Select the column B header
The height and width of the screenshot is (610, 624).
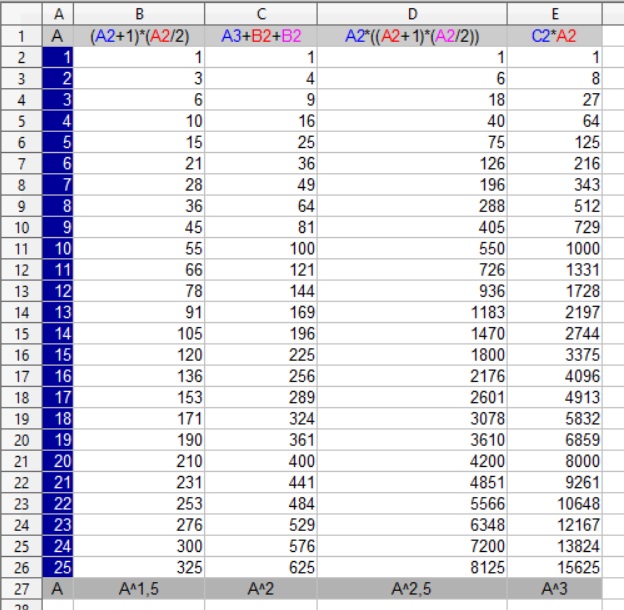click(139, 12)
